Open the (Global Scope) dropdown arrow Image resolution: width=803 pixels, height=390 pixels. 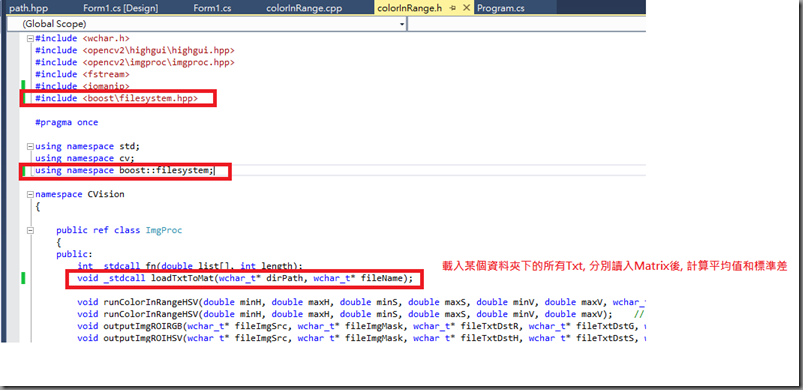[x=402, y=24]
